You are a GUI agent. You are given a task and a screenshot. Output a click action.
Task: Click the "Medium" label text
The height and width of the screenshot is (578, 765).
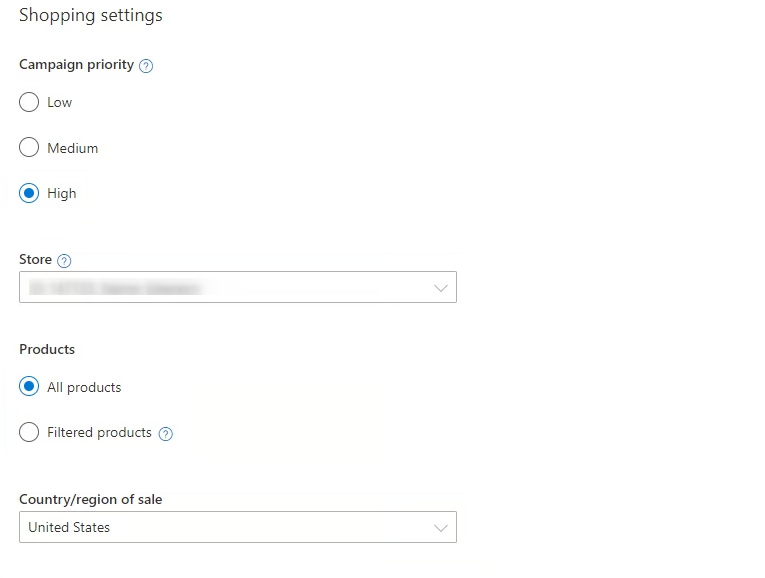(x=73, y=148)
